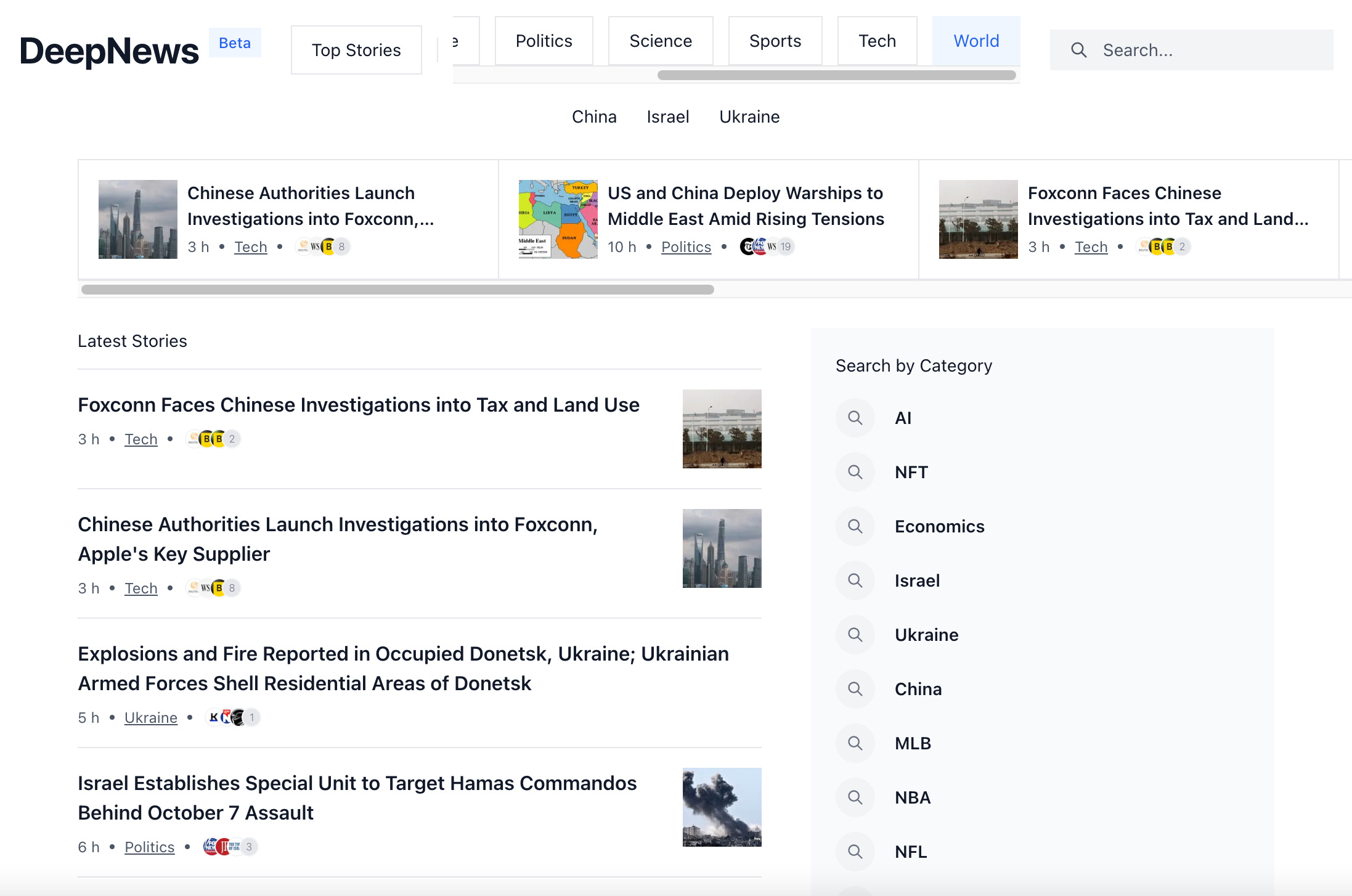The image size is (1352, 896).
Task: Click search icon beside Economics category
Action: click(x=855, y=526)
